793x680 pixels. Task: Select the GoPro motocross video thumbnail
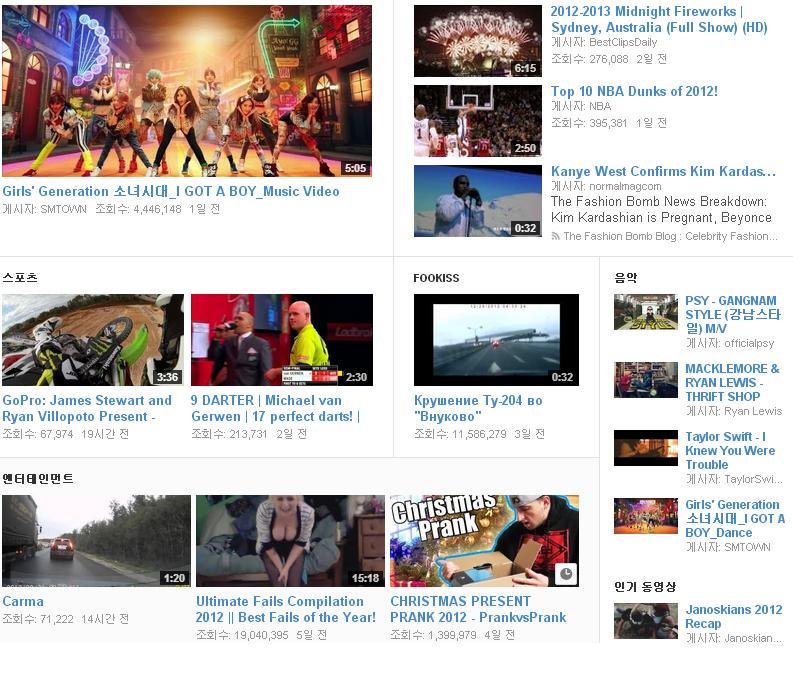(x=93, y=340)
